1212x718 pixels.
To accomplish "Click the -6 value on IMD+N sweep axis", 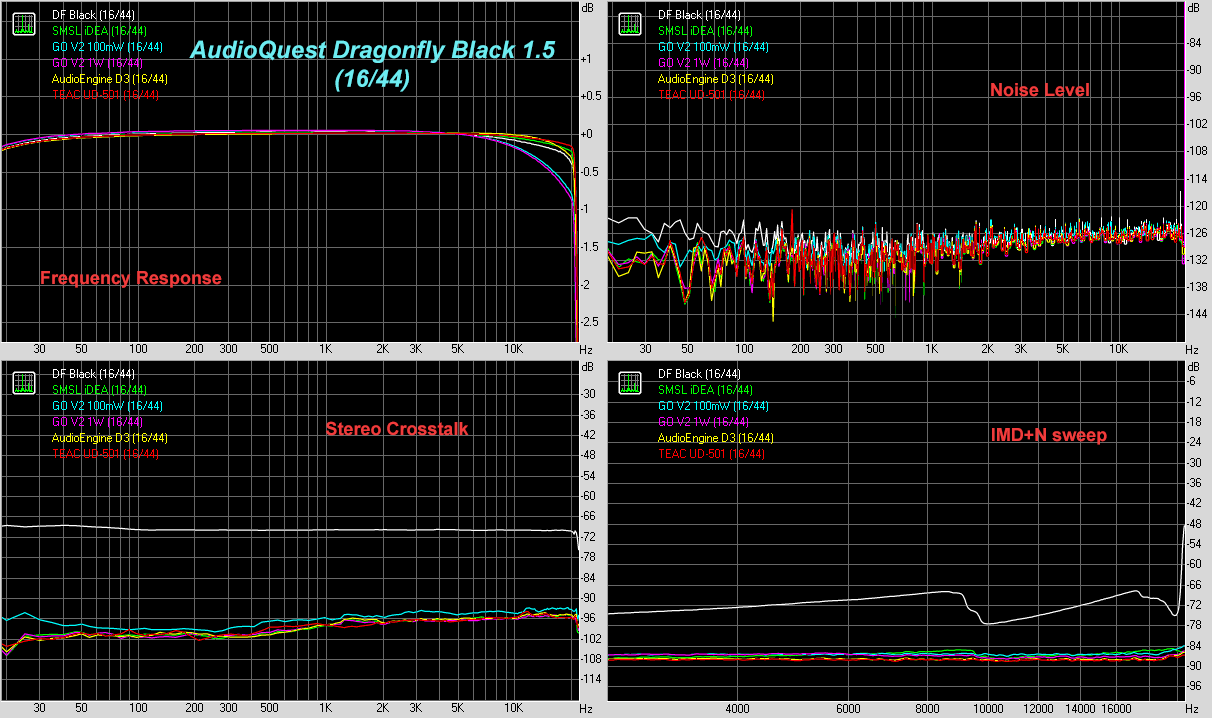I will 1192,381.
